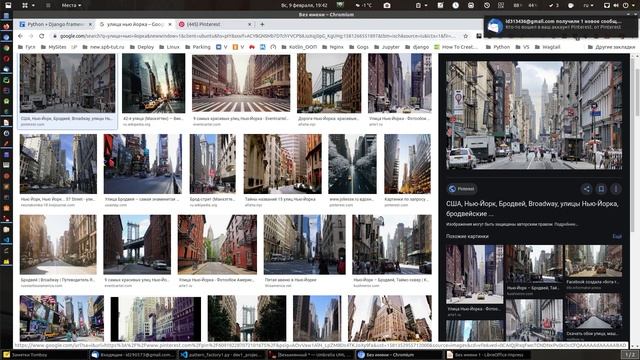The height and width of the screenshot is (360, 640).
Task: Open the camera screenshot indicator in the top panel
Action: click(387, 5)
